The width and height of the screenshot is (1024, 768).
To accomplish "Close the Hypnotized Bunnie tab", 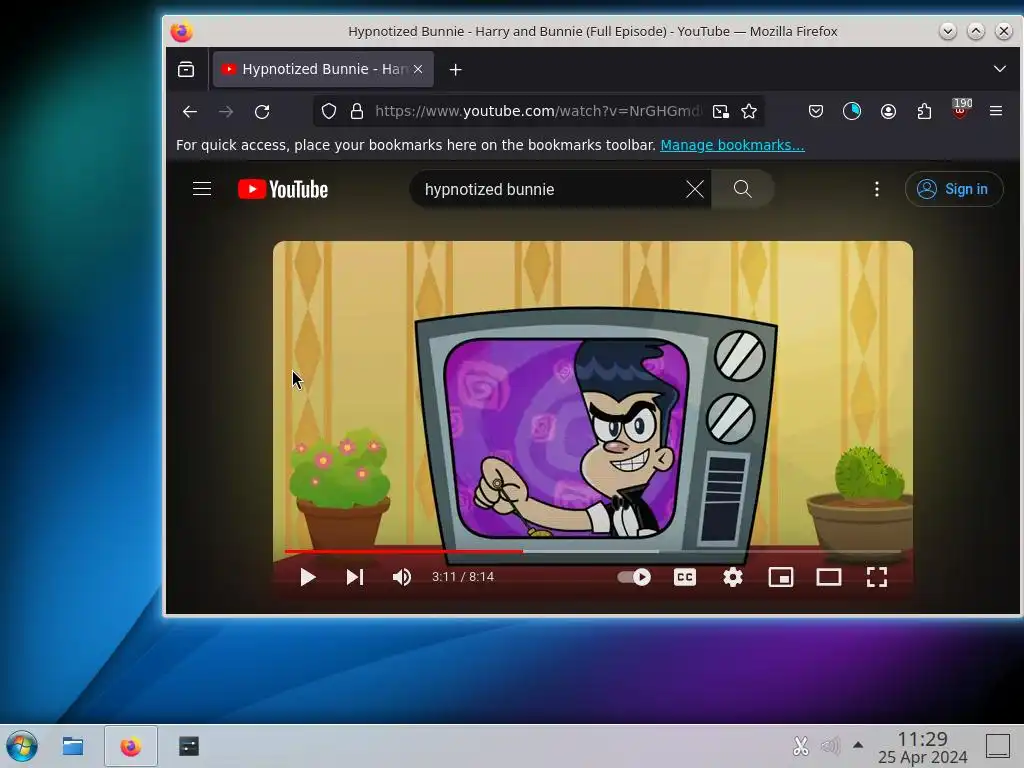I will tap(418, 69).
